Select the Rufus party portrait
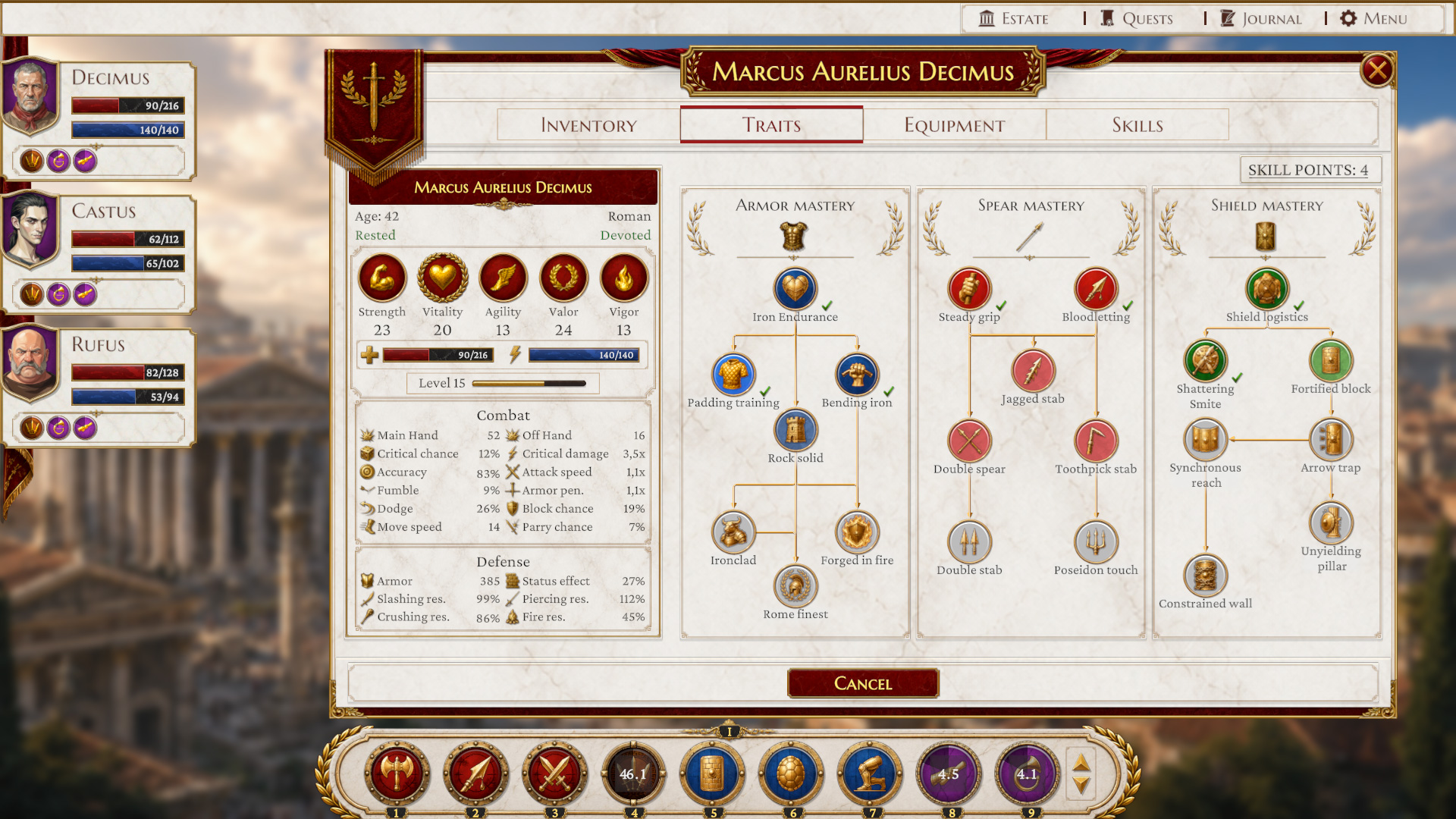 click(31, 362)
